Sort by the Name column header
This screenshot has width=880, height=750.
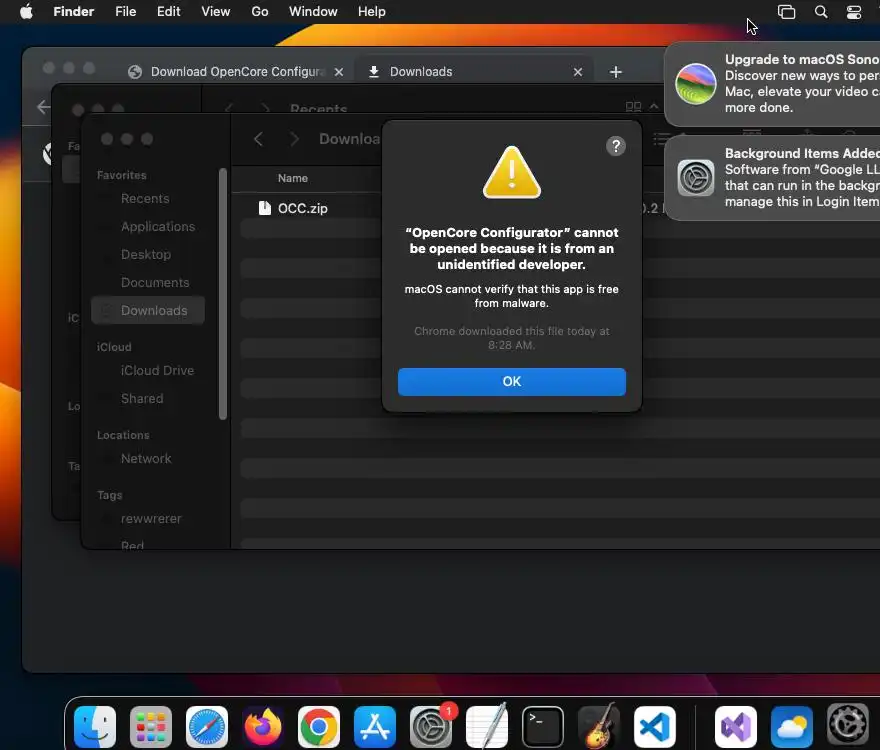(x=292, y=179)
